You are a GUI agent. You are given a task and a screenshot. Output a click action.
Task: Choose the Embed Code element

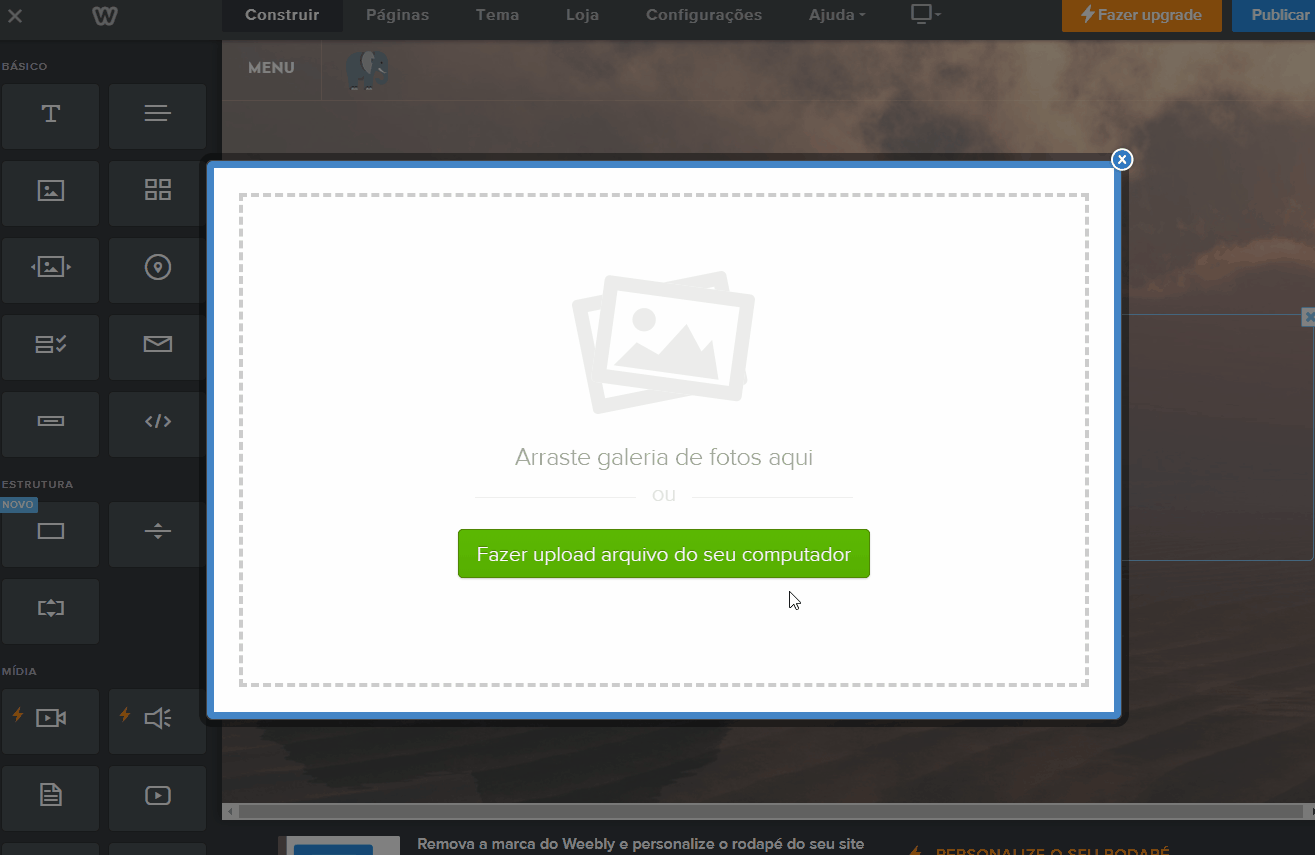coord(157,424)
